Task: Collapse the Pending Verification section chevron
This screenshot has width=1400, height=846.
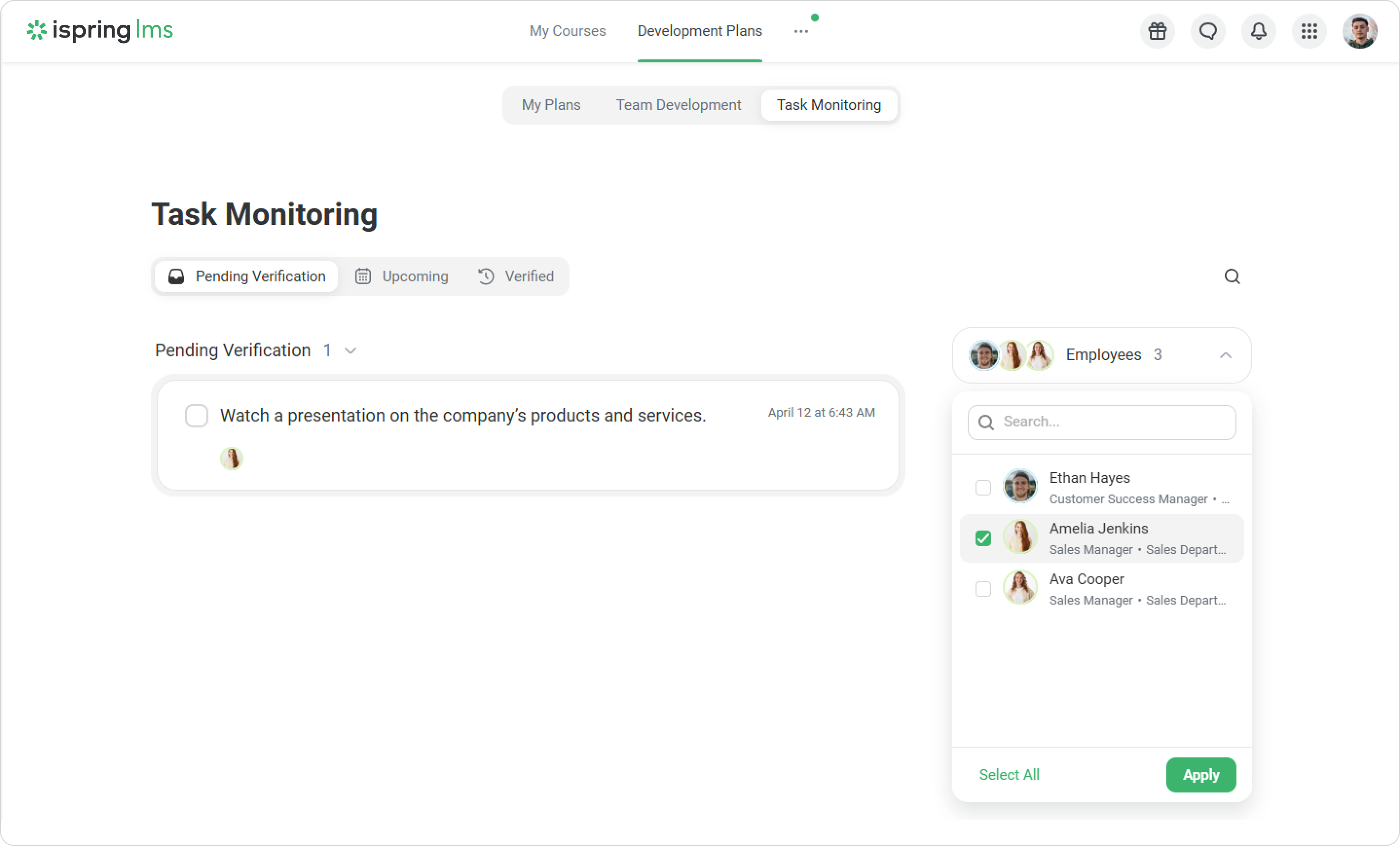Action: point(350,350)
